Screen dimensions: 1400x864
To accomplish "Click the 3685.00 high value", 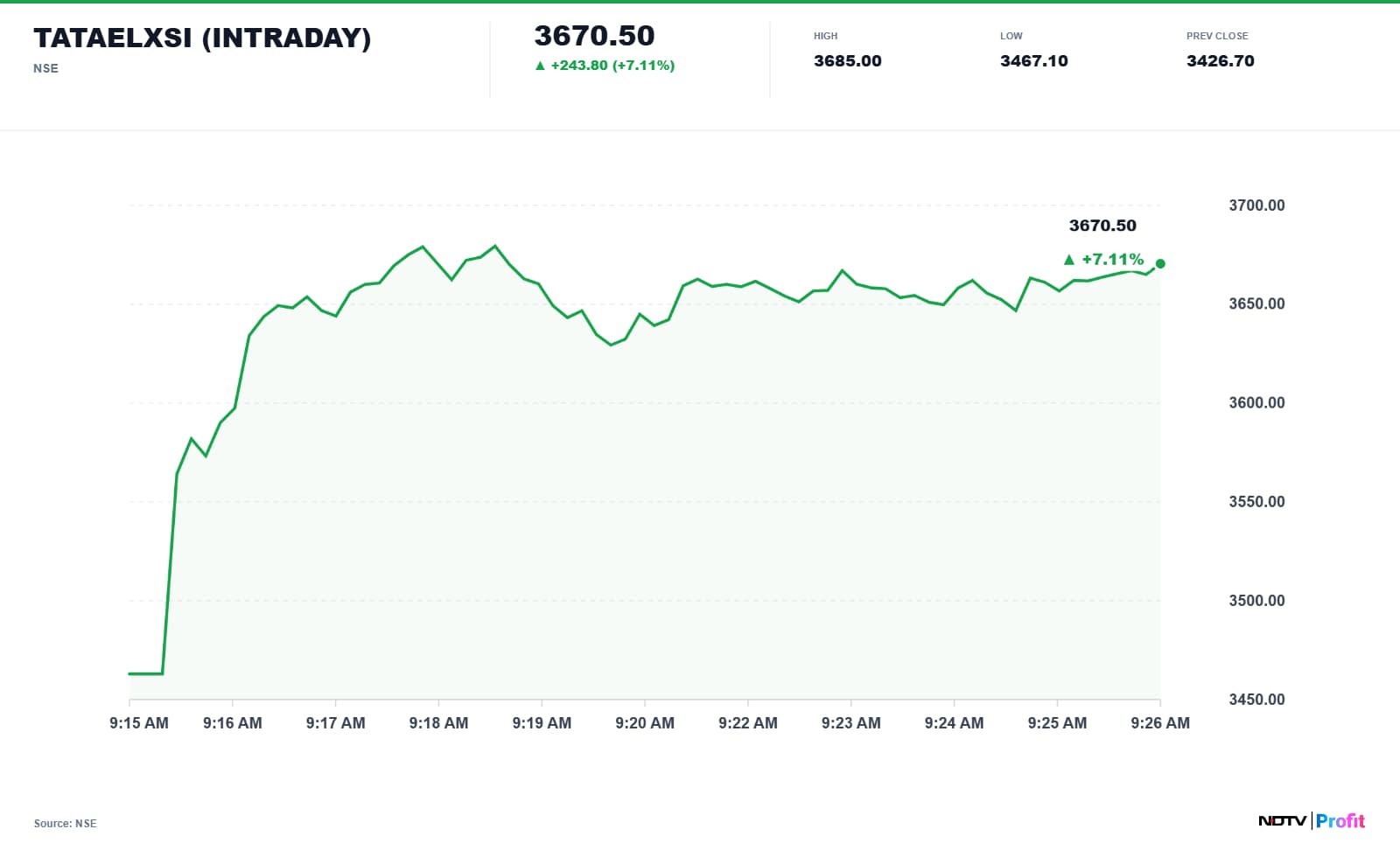I will [847, 61].
